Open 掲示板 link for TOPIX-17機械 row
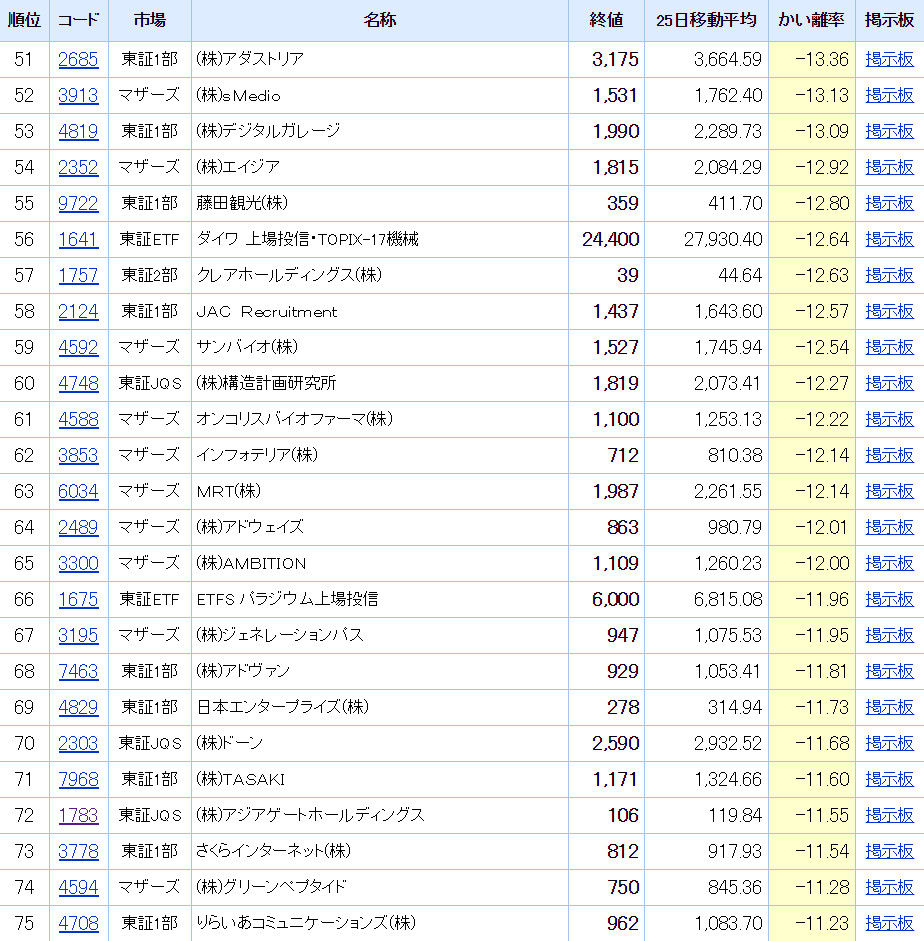The width and height of the screenshot is (924, 941). tap(889, 239)
